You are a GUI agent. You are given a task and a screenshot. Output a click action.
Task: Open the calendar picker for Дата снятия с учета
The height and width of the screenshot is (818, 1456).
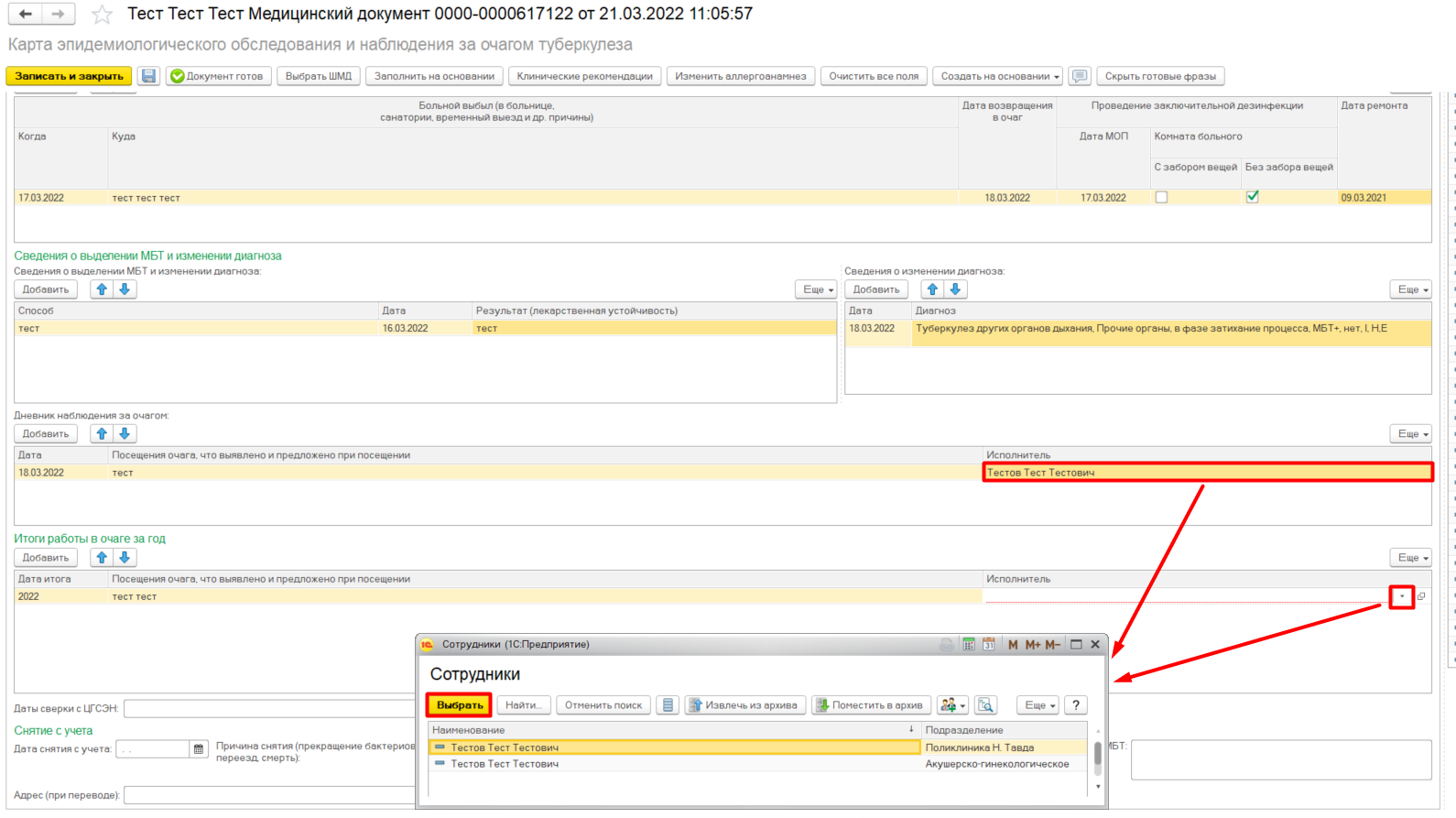click(199, 749)
